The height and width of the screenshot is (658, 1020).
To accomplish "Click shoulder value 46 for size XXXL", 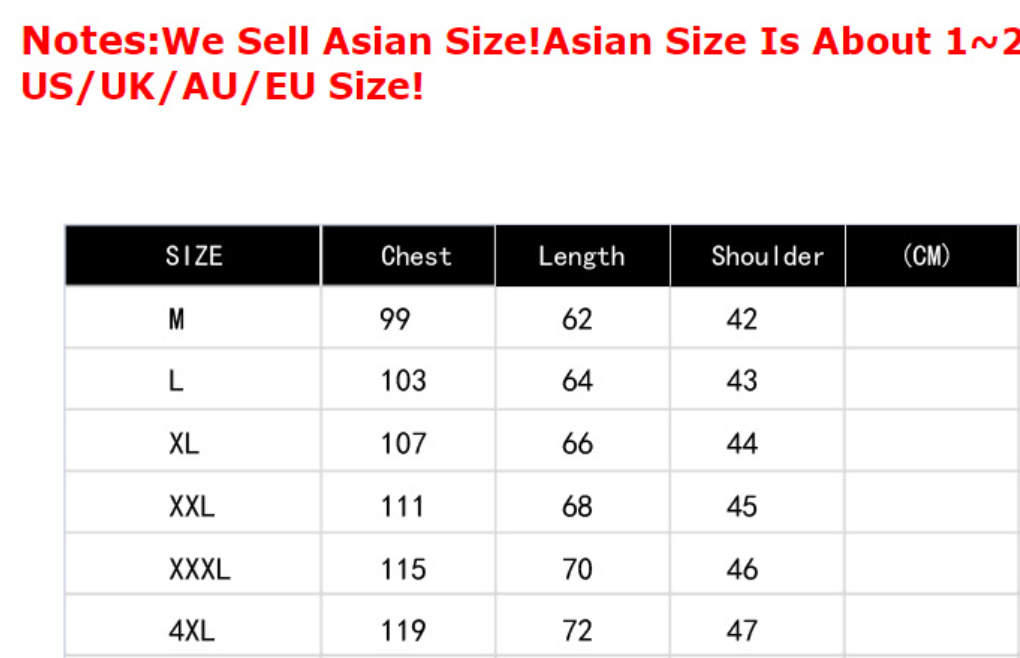I will 741,569.
